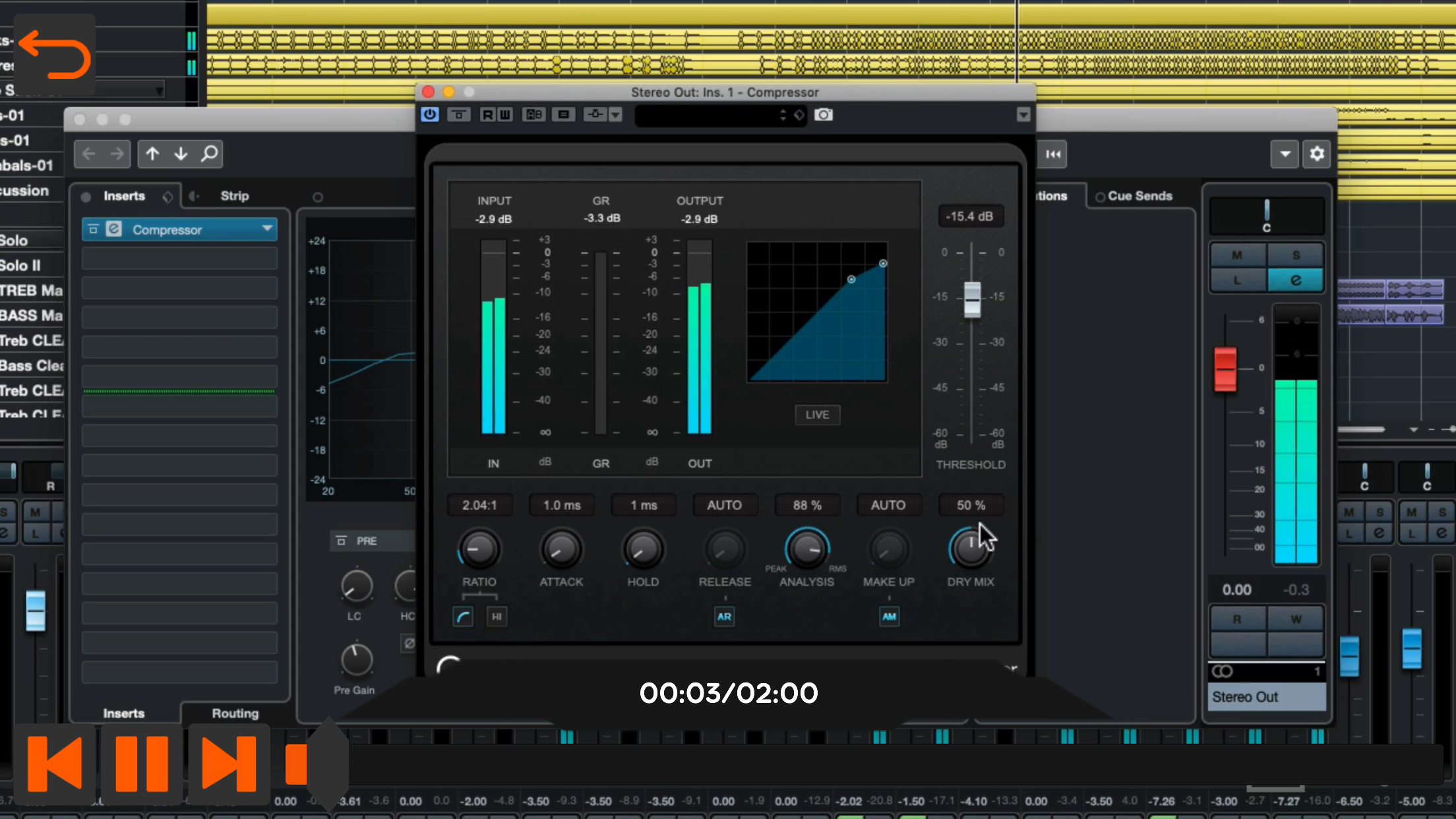
Task: Click the skip-to-previous orange playback icon
Action: click(55, 764)
